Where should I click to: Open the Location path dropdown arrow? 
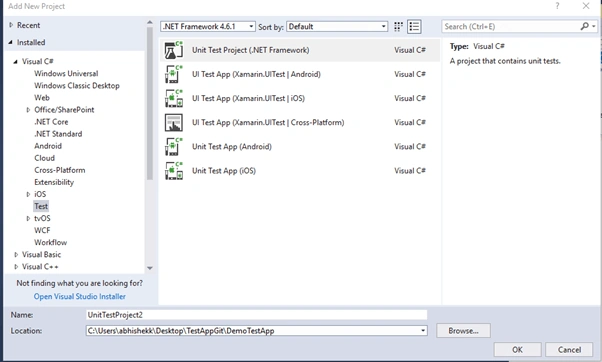(x=423, y=331)
